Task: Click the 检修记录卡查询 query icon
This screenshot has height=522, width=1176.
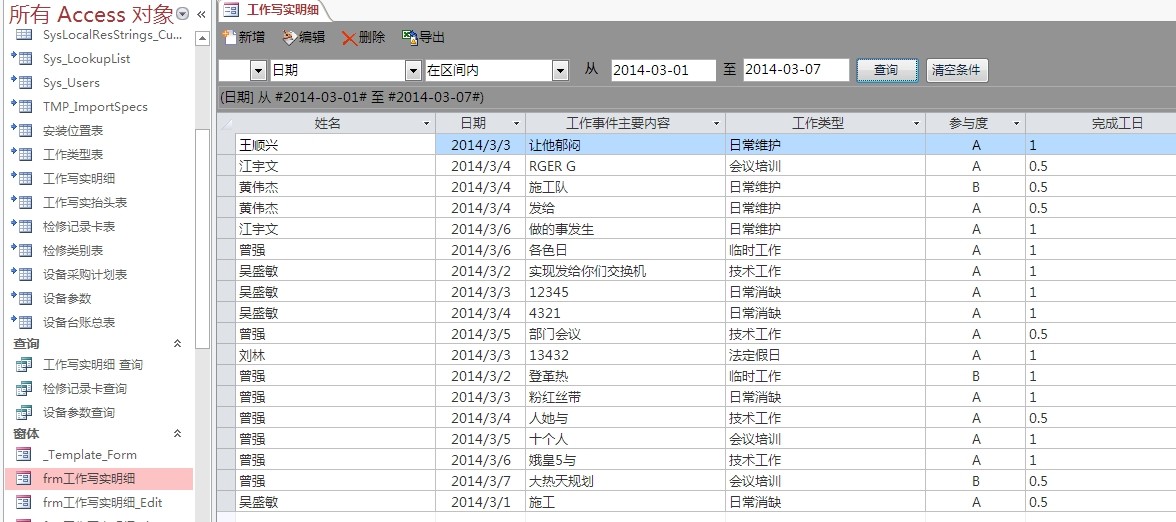Action: [24, 388]
